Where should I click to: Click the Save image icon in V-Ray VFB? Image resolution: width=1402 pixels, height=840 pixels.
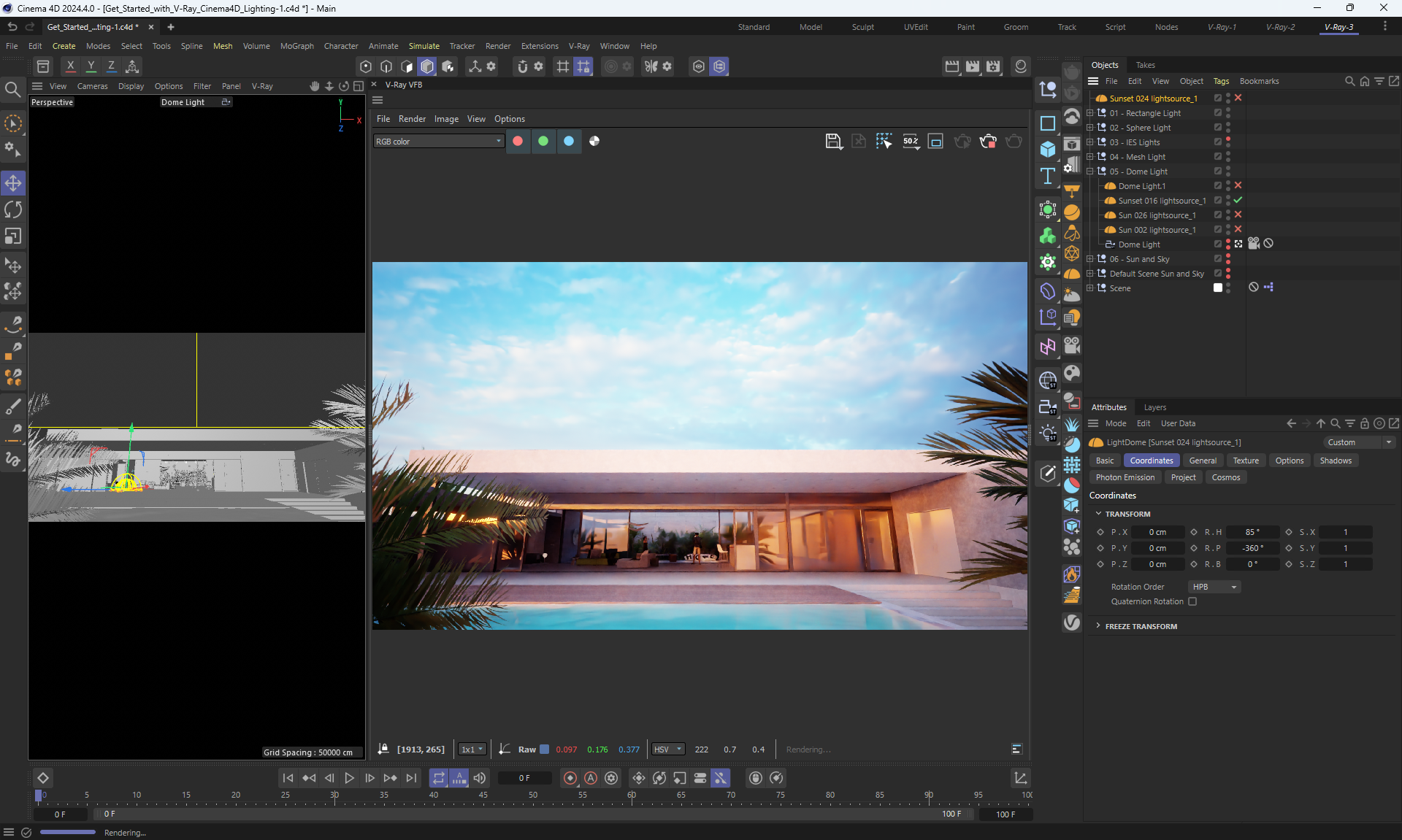pyautogui.click(x=833, y=141)
